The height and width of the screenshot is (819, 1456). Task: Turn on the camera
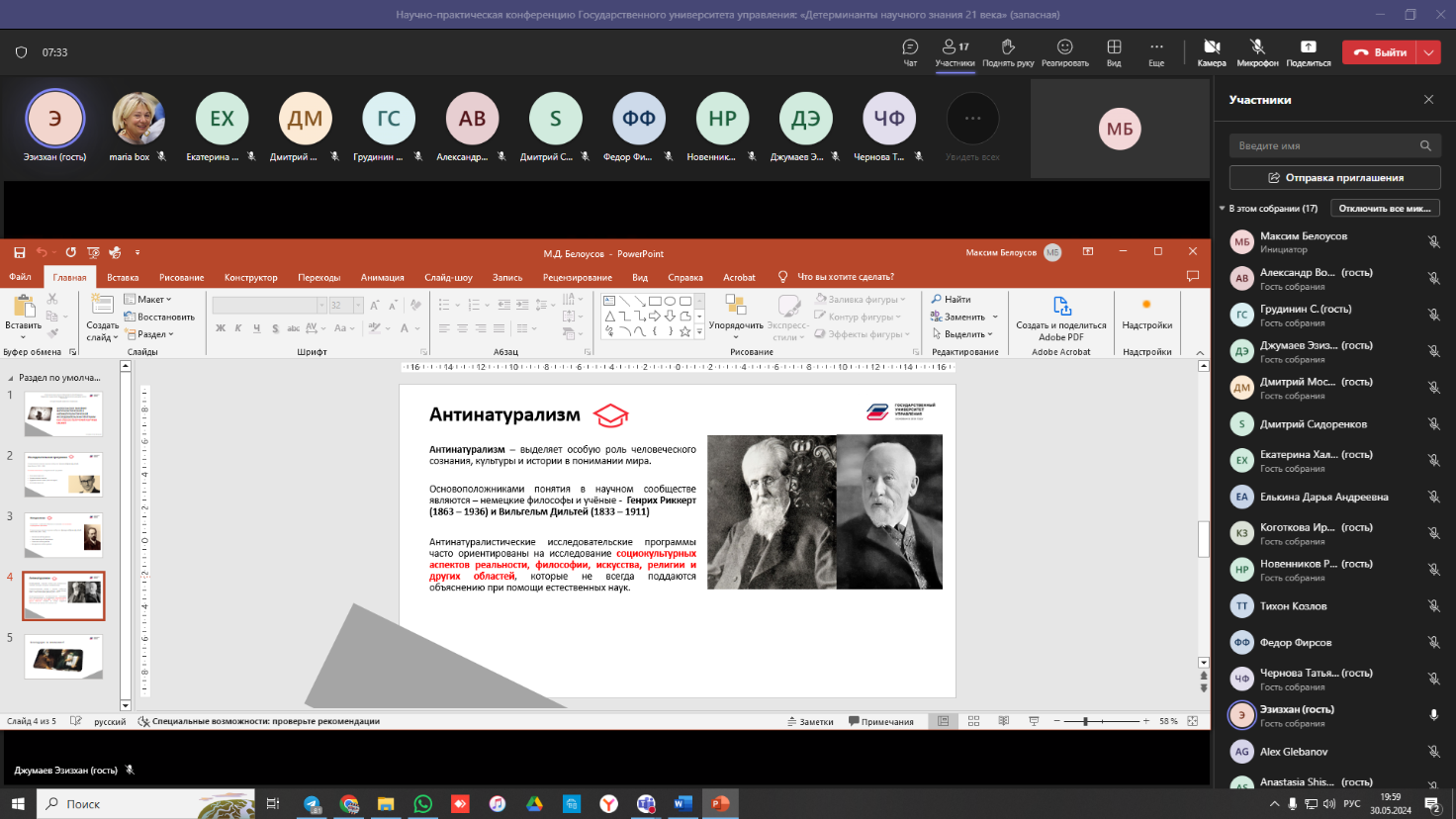1212,52
